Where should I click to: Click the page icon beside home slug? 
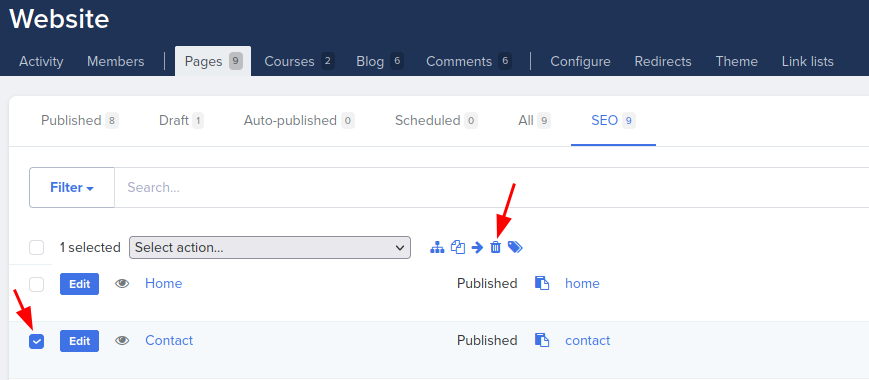click(x=542, y=284)
